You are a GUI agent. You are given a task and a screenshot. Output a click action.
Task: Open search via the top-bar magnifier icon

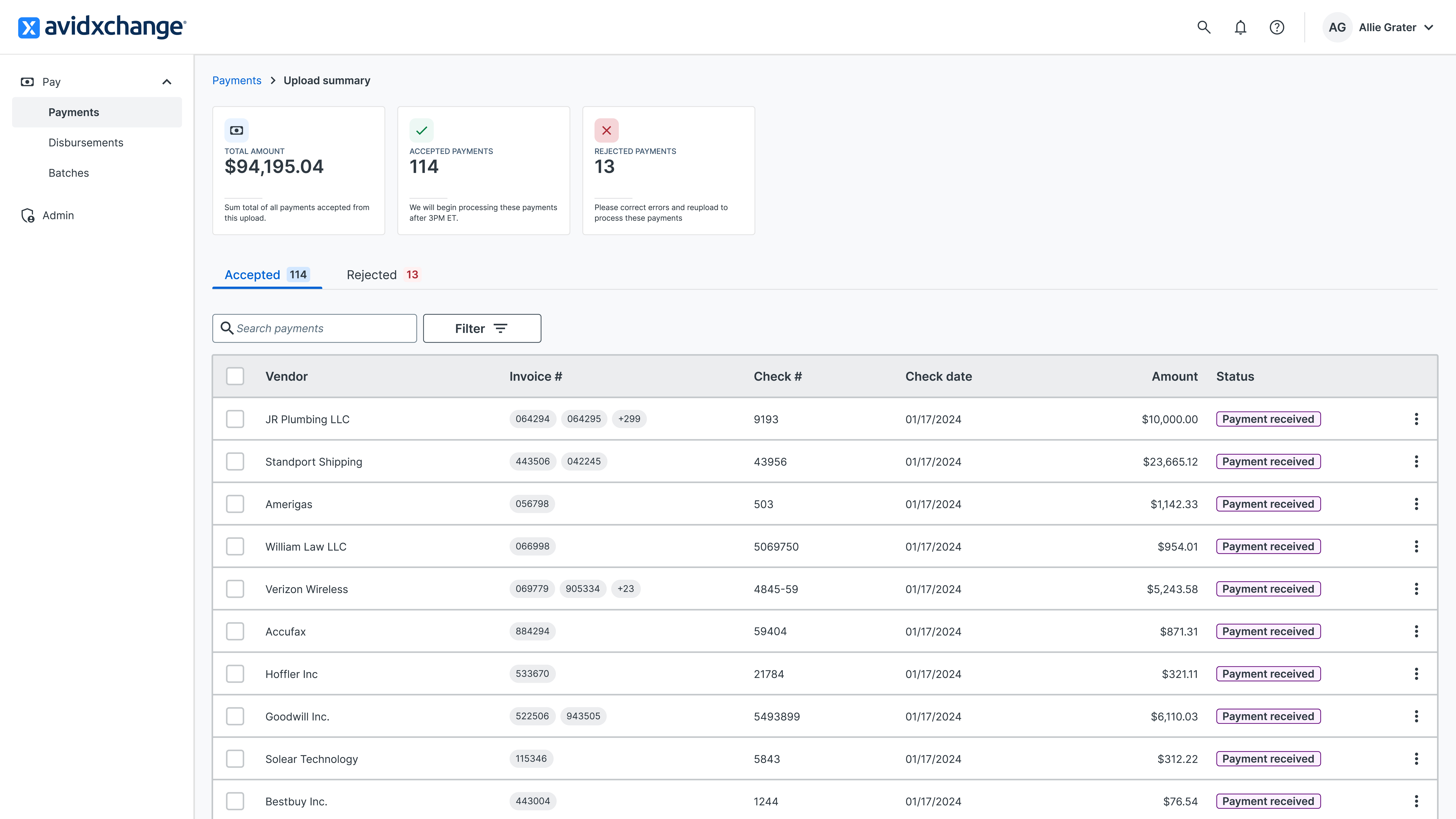[1204, 27]
